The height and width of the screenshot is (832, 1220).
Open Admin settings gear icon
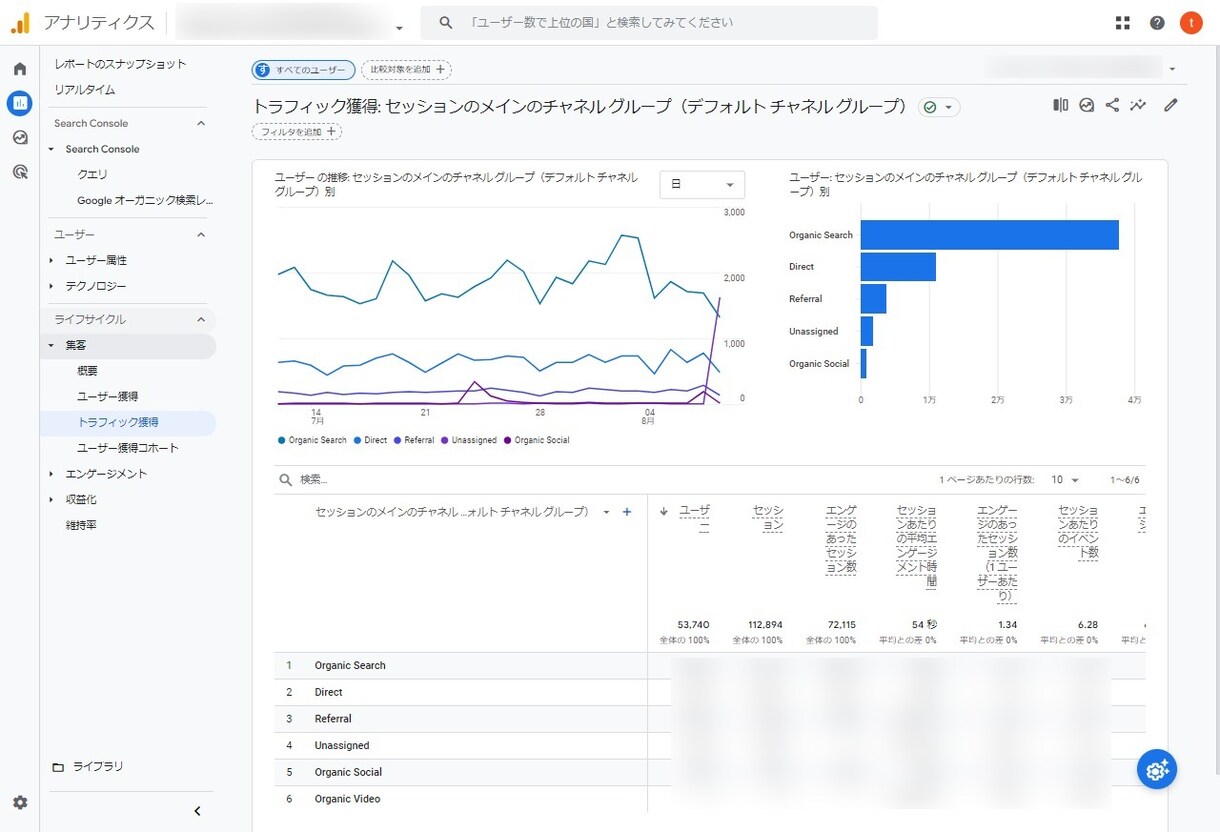click(x=20, y=802)
